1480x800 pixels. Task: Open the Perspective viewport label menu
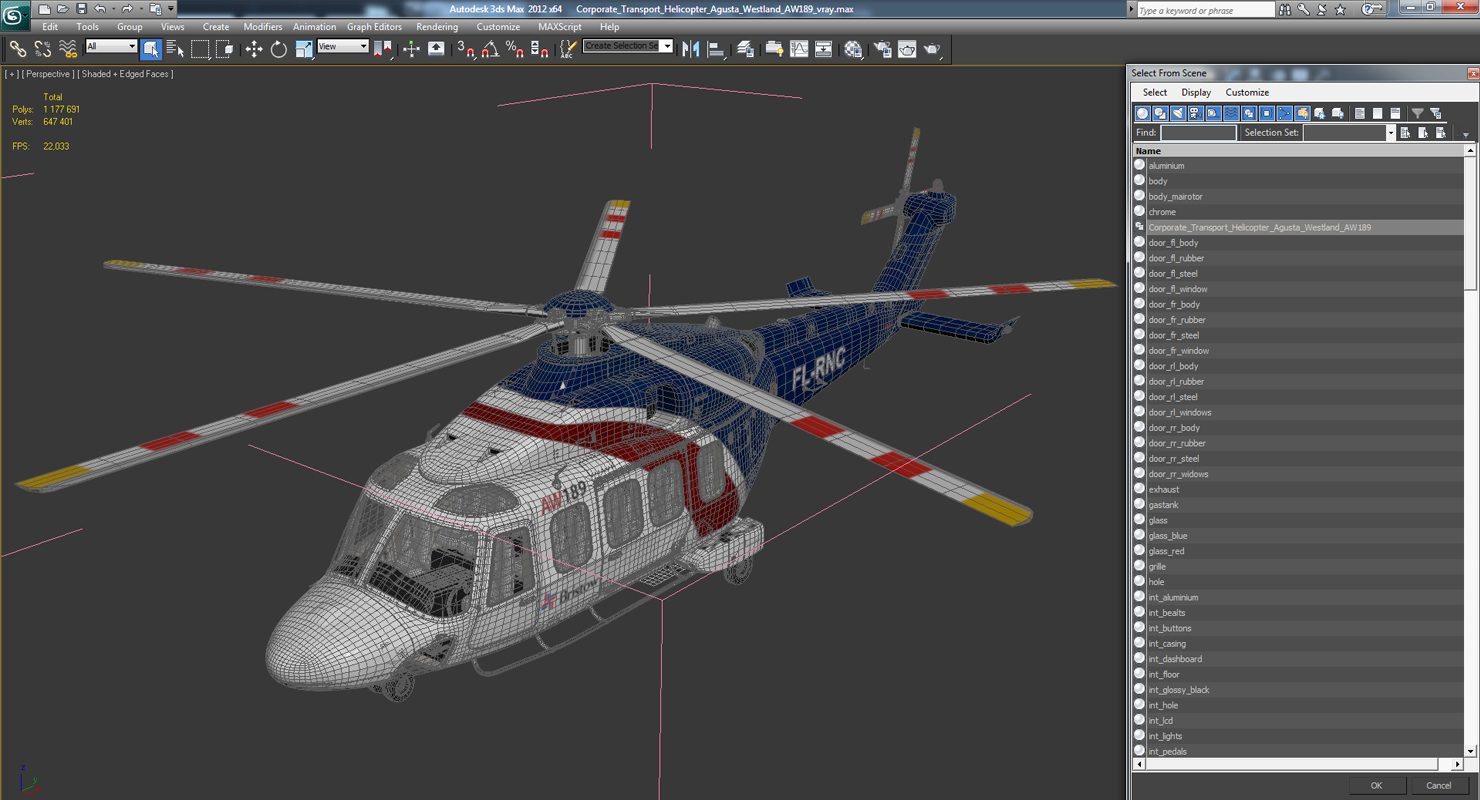[48, 74]
